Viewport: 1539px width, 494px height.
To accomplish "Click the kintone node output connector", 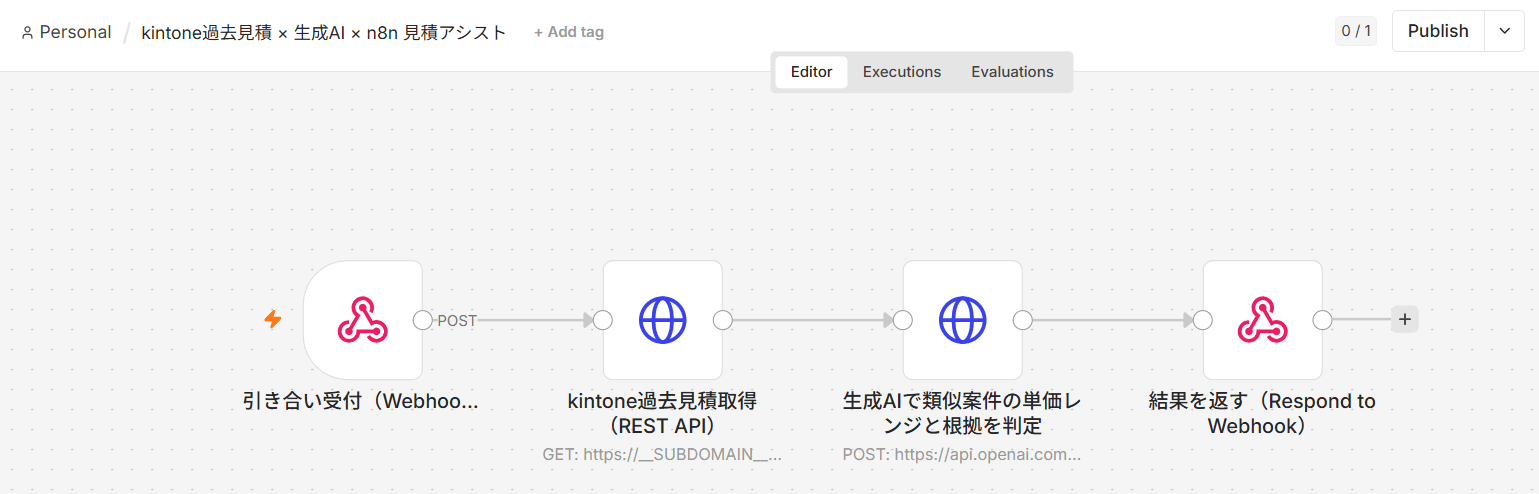I will (722, 320).
